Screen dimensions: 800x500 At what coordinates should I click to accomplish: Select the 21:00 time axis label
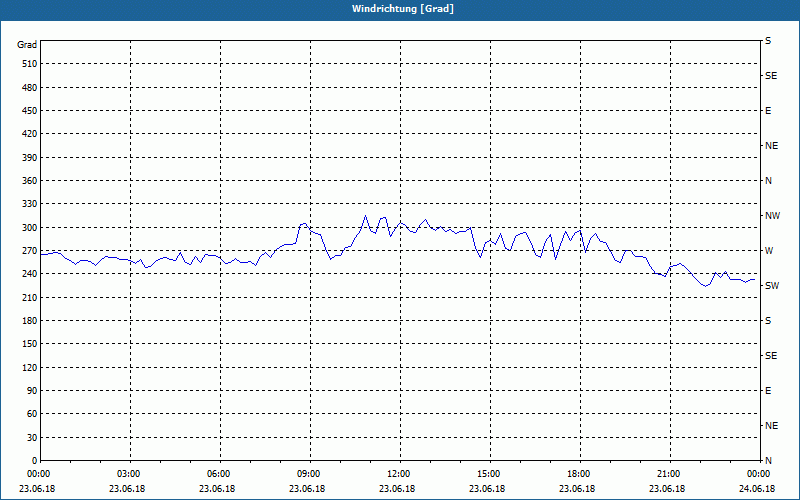pos(670,474)
